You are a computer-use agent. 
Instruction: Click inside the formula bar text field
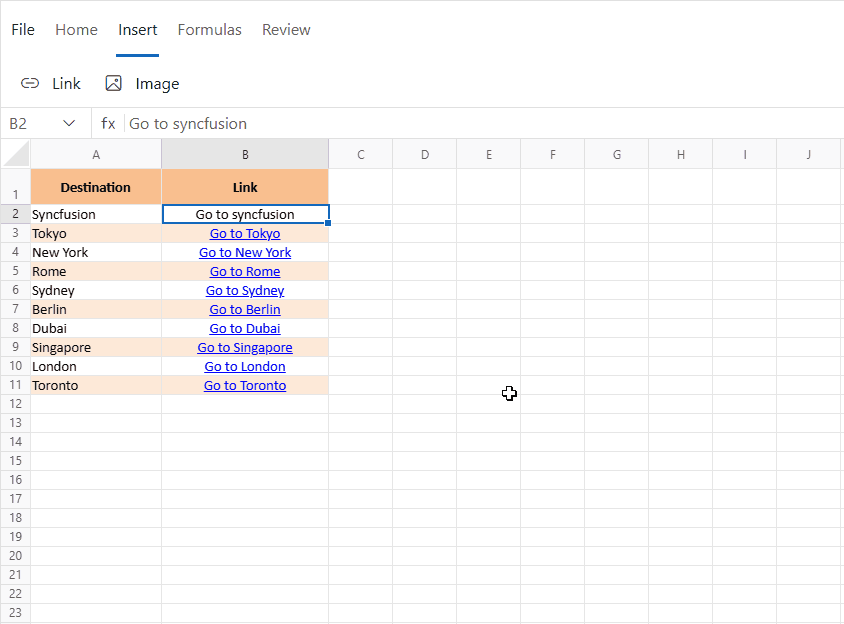click(x=480, y=124)
